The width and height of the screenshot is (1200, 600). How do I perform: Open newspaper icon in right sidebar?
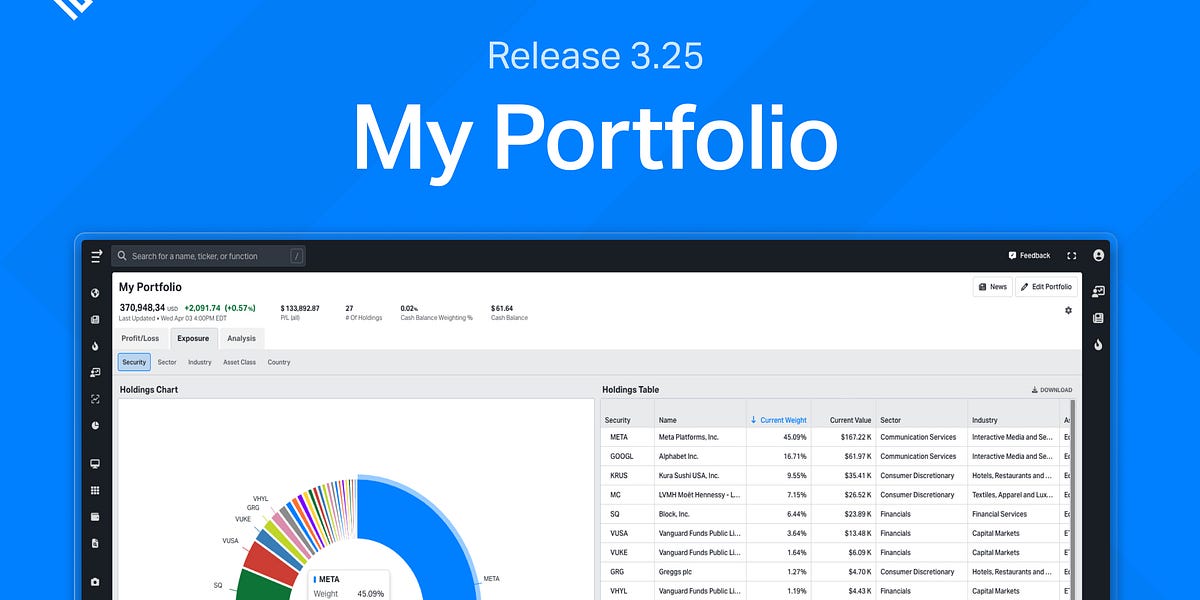1098,318
